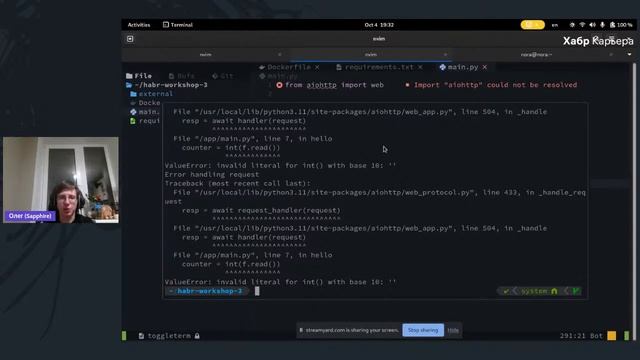Switch the explorer to the Bufs source
Screen dimensions: 640x360
tap(182, 76)
